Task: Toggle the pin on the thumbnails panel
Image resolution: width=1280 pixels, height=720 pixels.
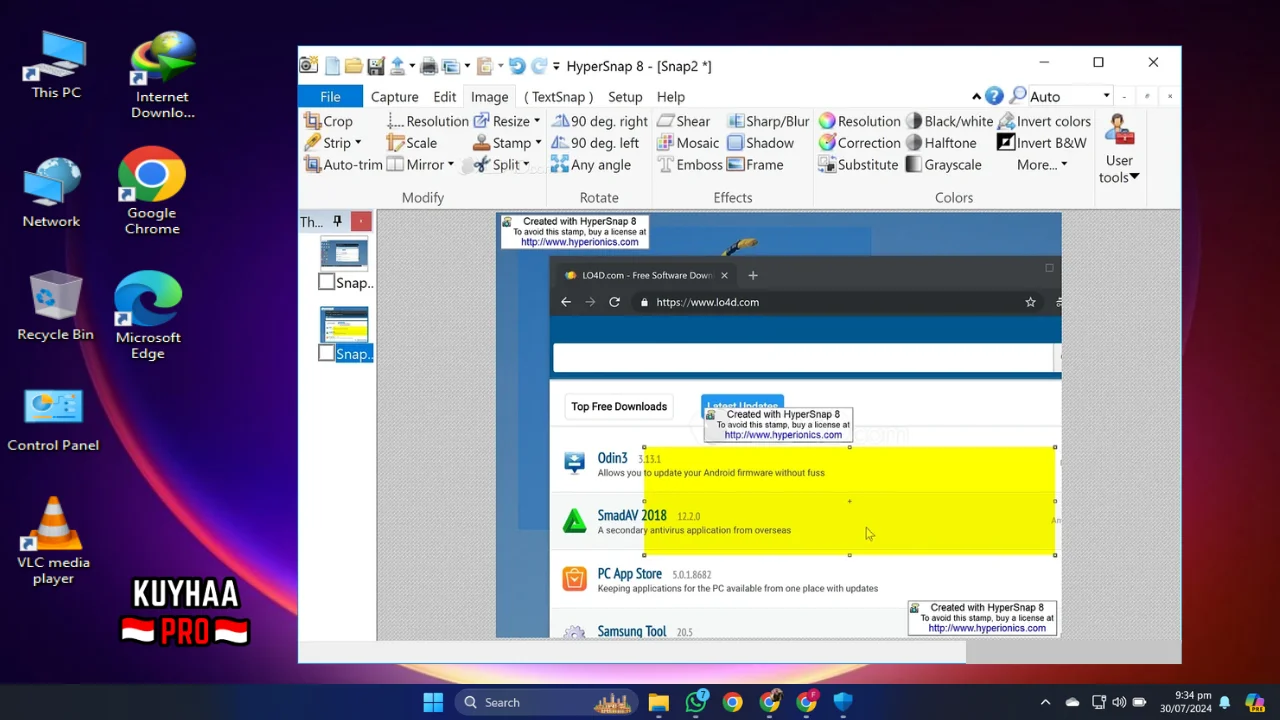Action: coord(337,221)
